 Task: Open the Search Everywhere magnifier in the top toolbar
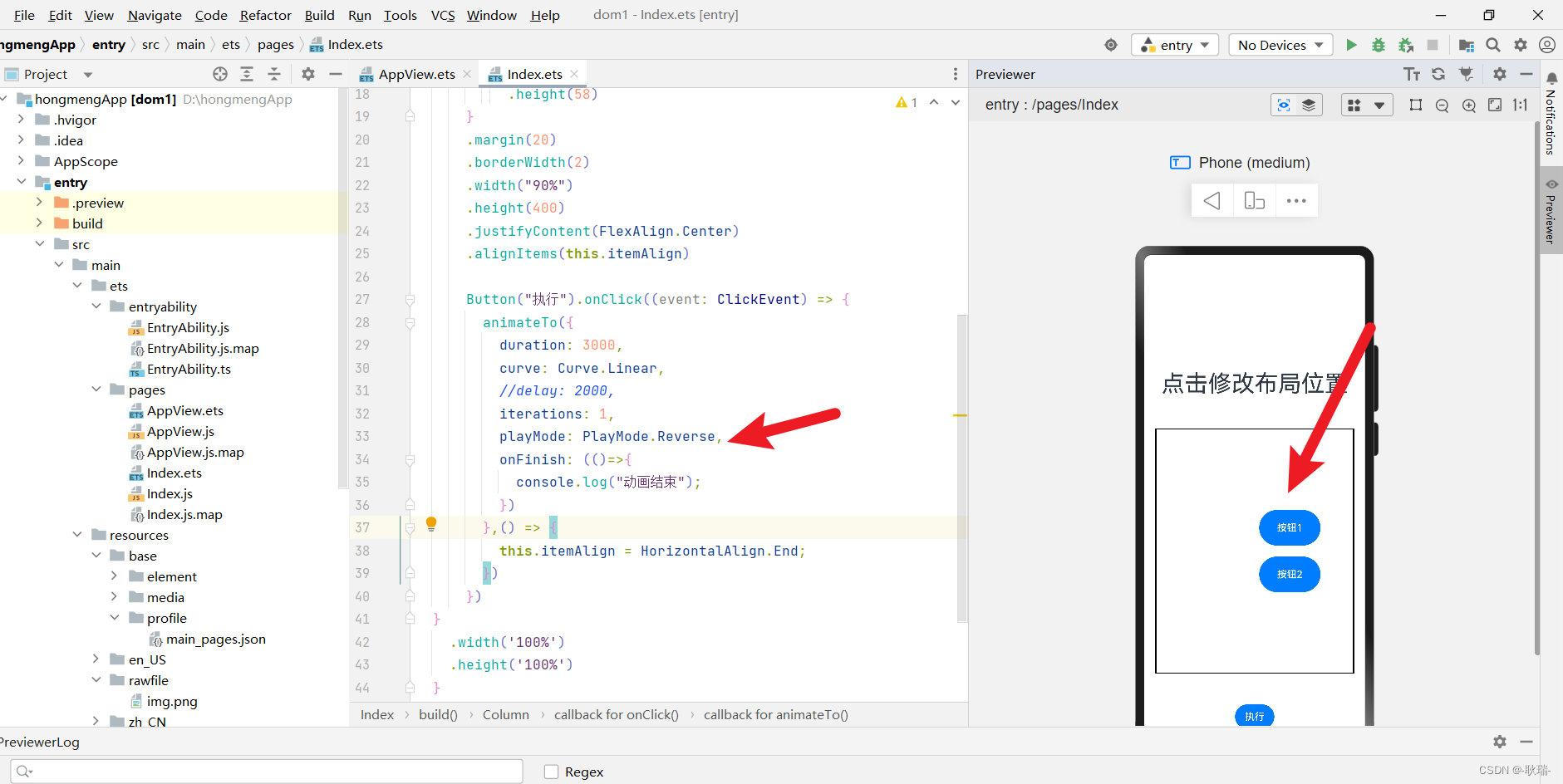point(1493,45)
